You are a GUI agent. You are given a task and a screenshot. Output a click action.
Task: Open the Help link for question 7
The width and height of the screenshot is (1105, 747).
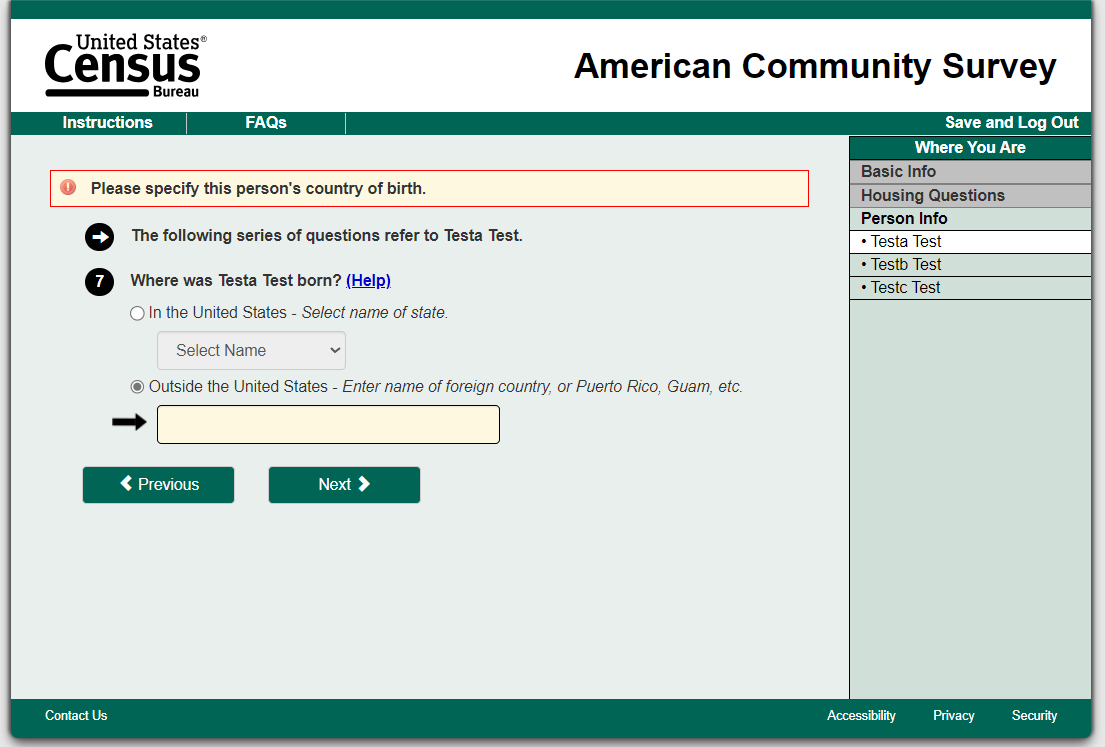point(368,281)
